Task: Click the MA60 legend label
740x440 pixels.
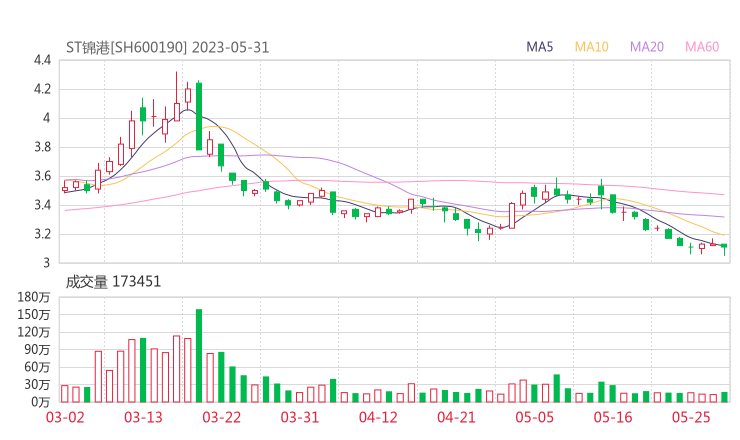Action: [x=702, y=47]
